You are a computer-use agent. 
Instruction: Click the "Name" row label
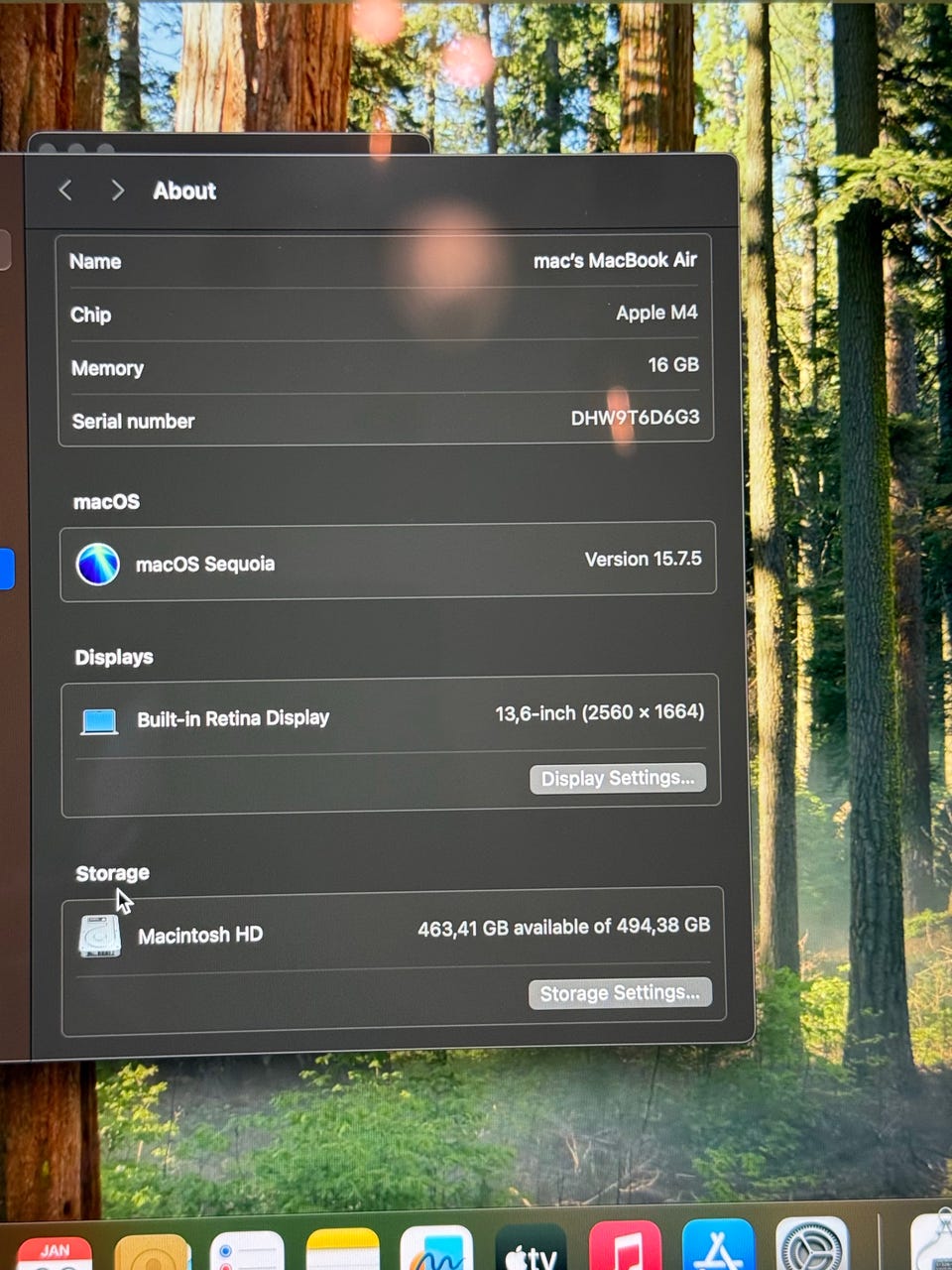click(x=95, y=262)
